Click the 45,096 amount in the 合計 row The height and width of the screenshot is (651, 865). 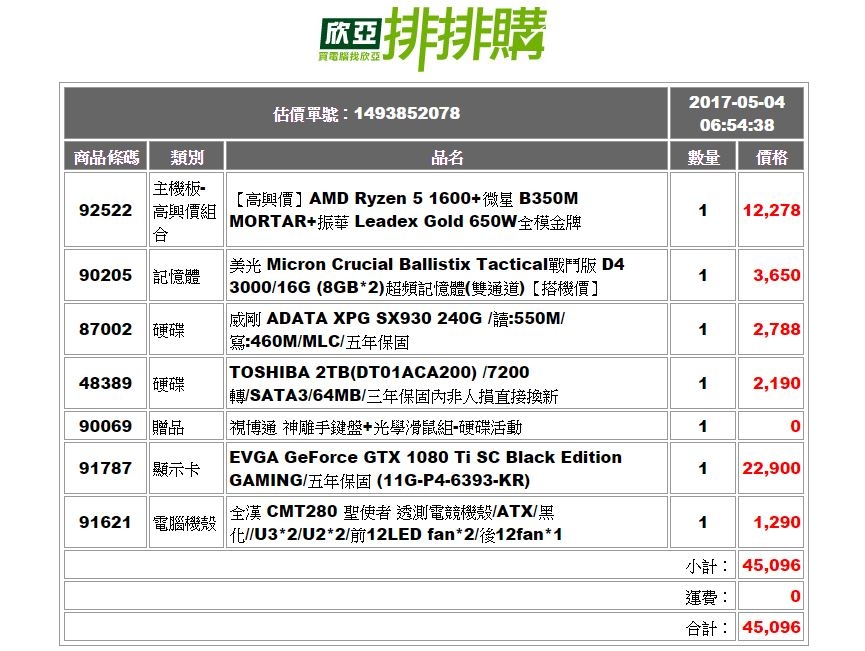click(771, 627)
